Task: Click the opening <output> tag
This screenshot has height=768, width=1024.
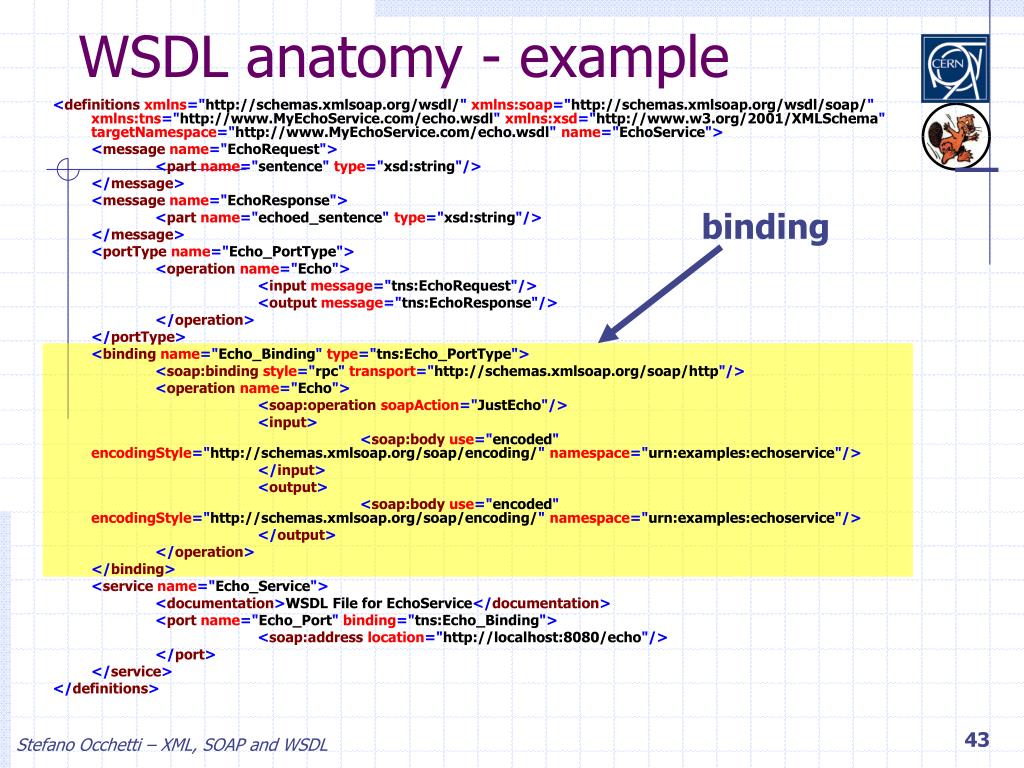Action: pos(292,487)
